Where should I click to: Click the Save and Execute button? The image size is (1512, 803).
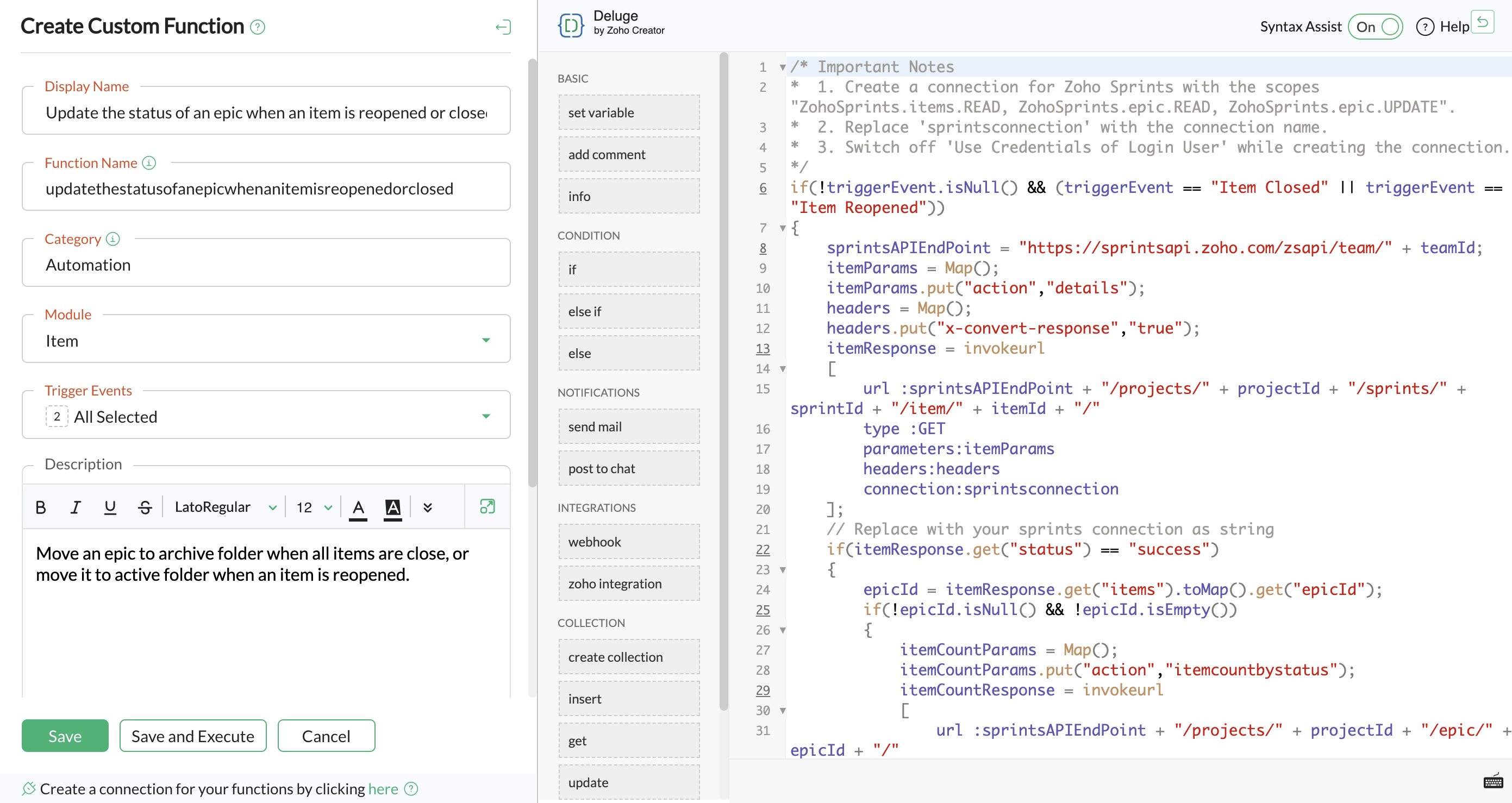point(192,736)
